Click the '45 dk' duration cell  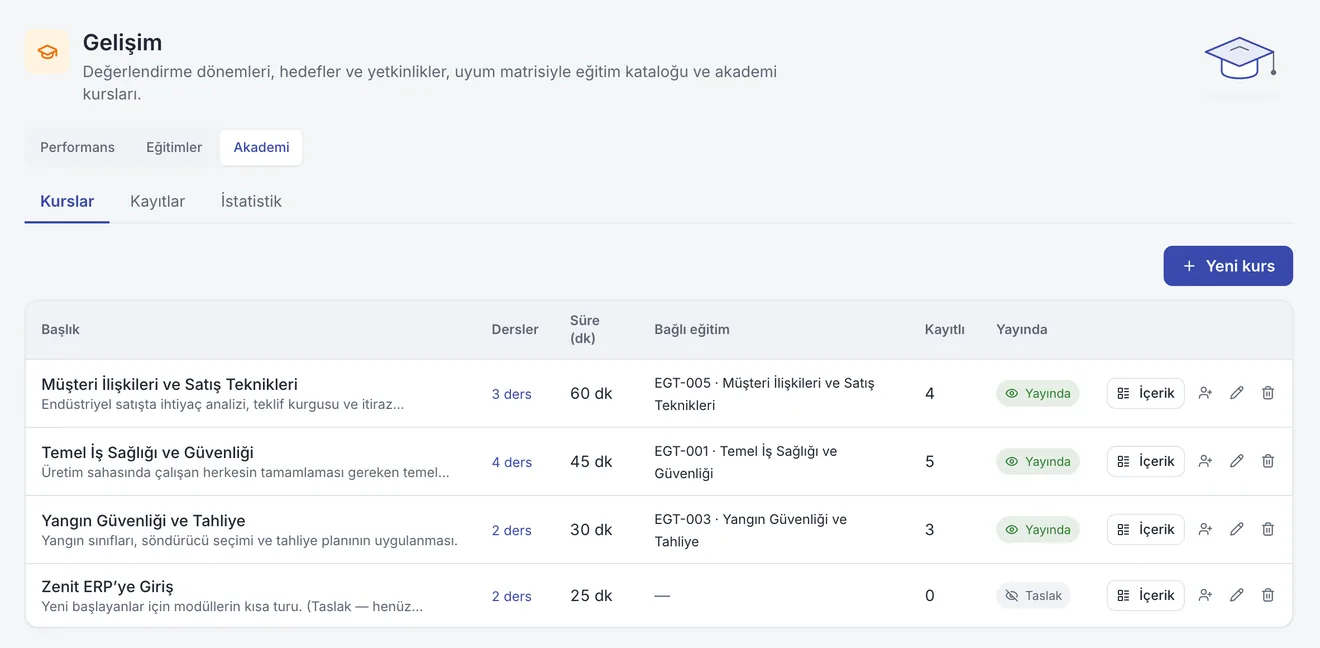[591, 462]
